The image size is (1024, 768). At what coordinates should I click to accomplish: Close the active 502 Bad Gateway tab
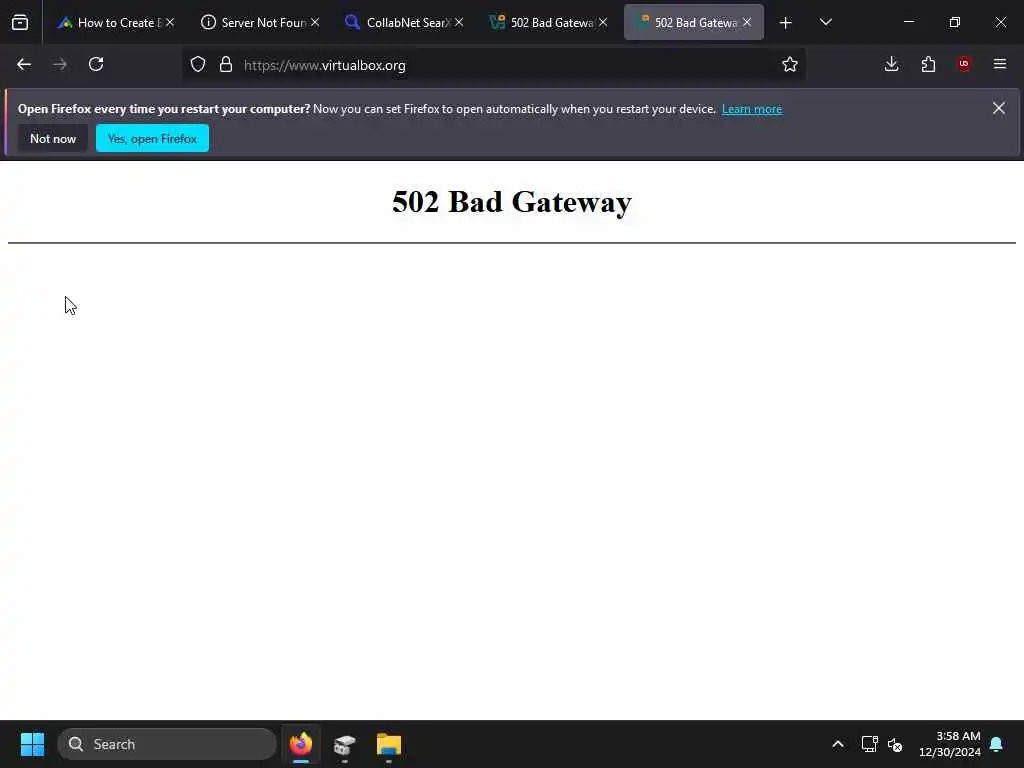746,22
